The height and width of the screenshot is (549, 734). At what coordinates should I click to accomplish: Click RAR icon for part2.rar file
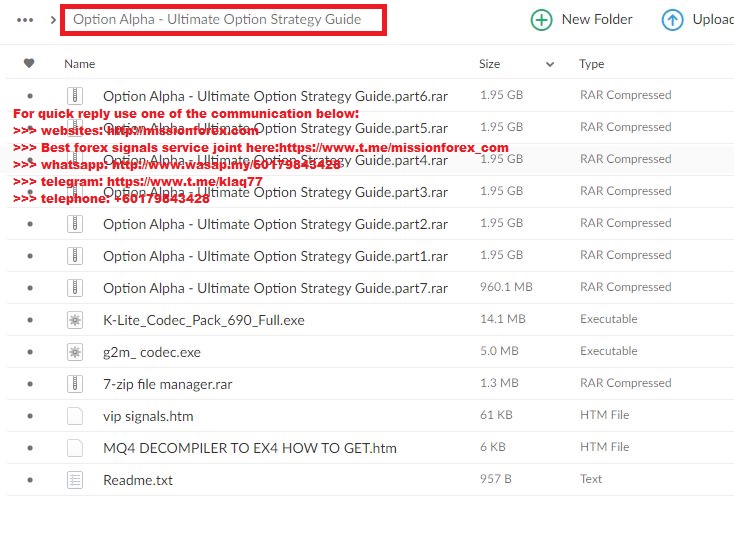coord(75,224)
